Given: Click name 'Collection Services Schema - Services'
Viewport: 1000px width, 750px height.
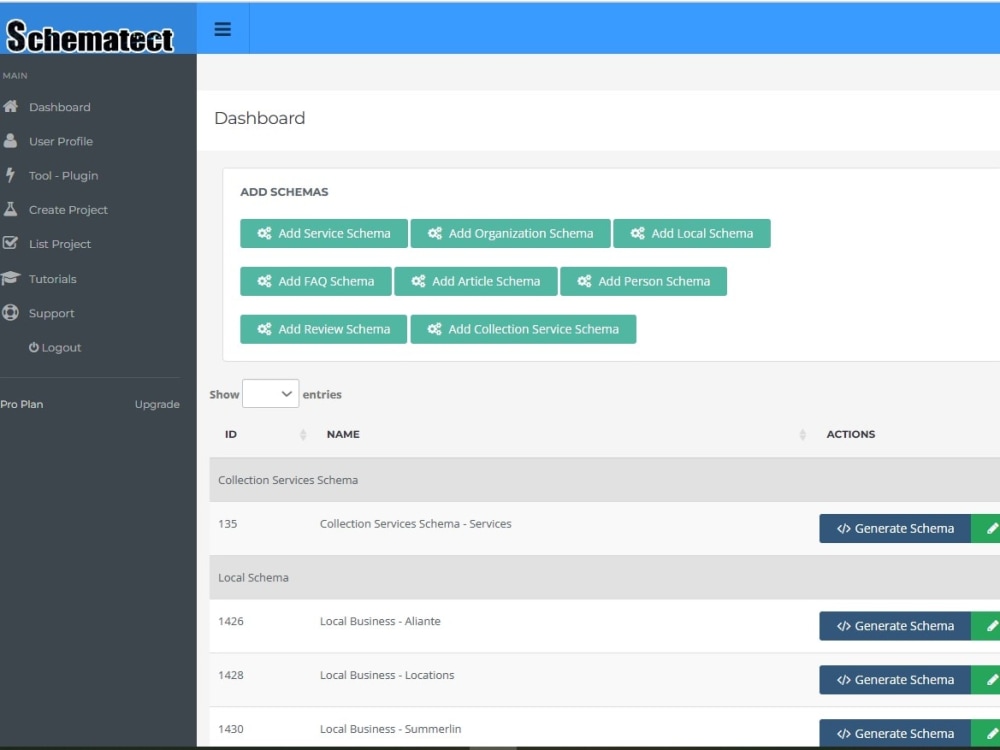Looking at the screenshot, I should (416, 524).
